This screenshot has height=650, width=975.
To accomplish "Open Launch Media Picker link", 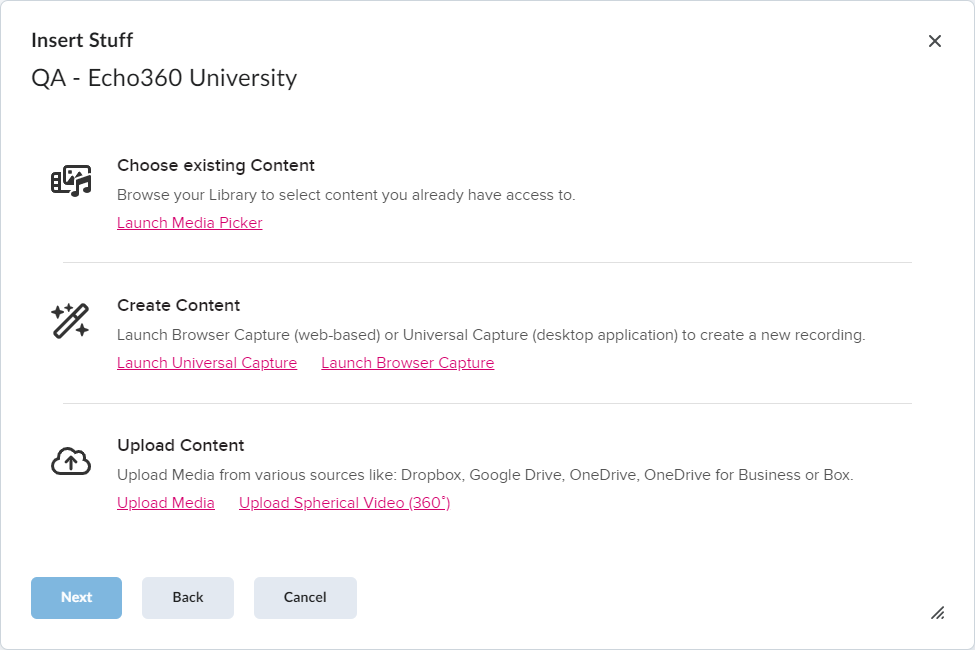I will click(x=190, y=223).
